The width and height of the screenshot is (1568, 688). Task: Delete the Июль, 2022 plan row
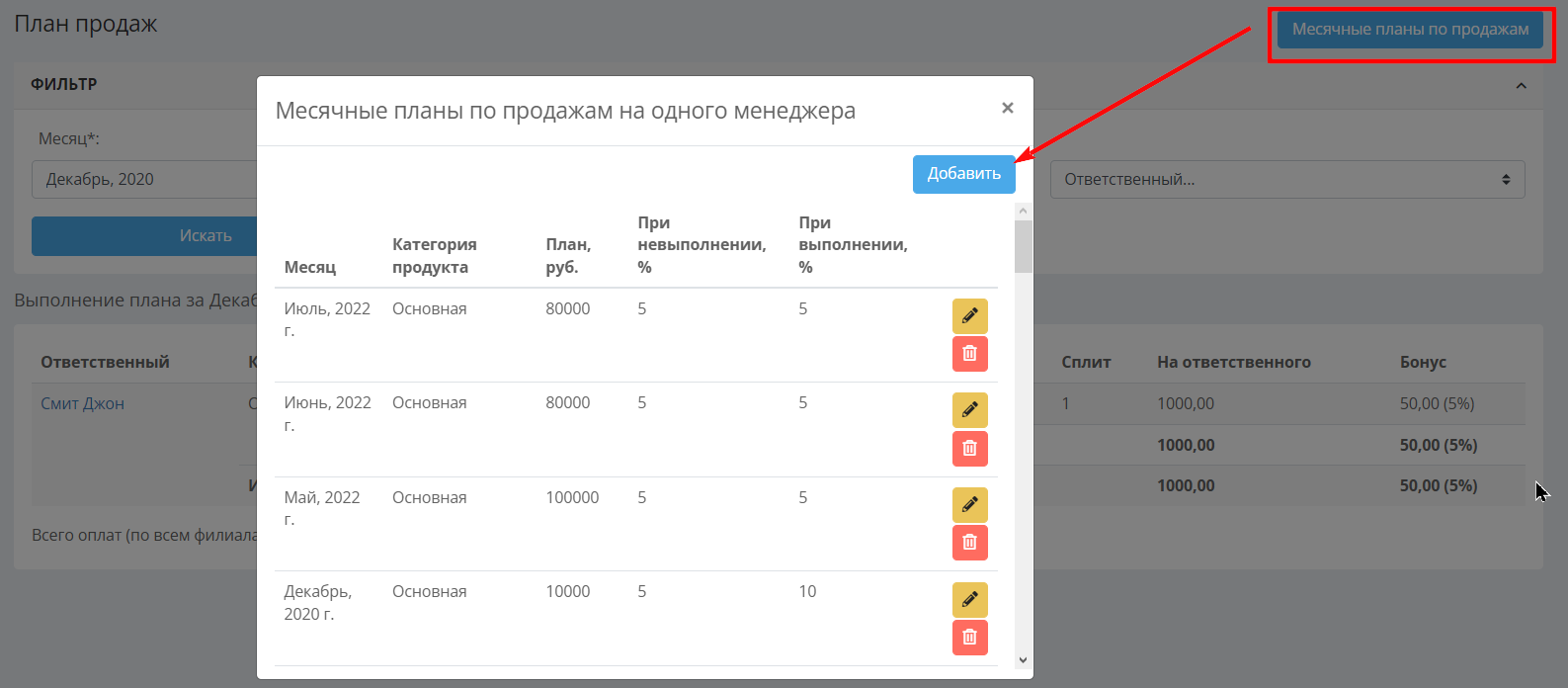coord(969,354)
